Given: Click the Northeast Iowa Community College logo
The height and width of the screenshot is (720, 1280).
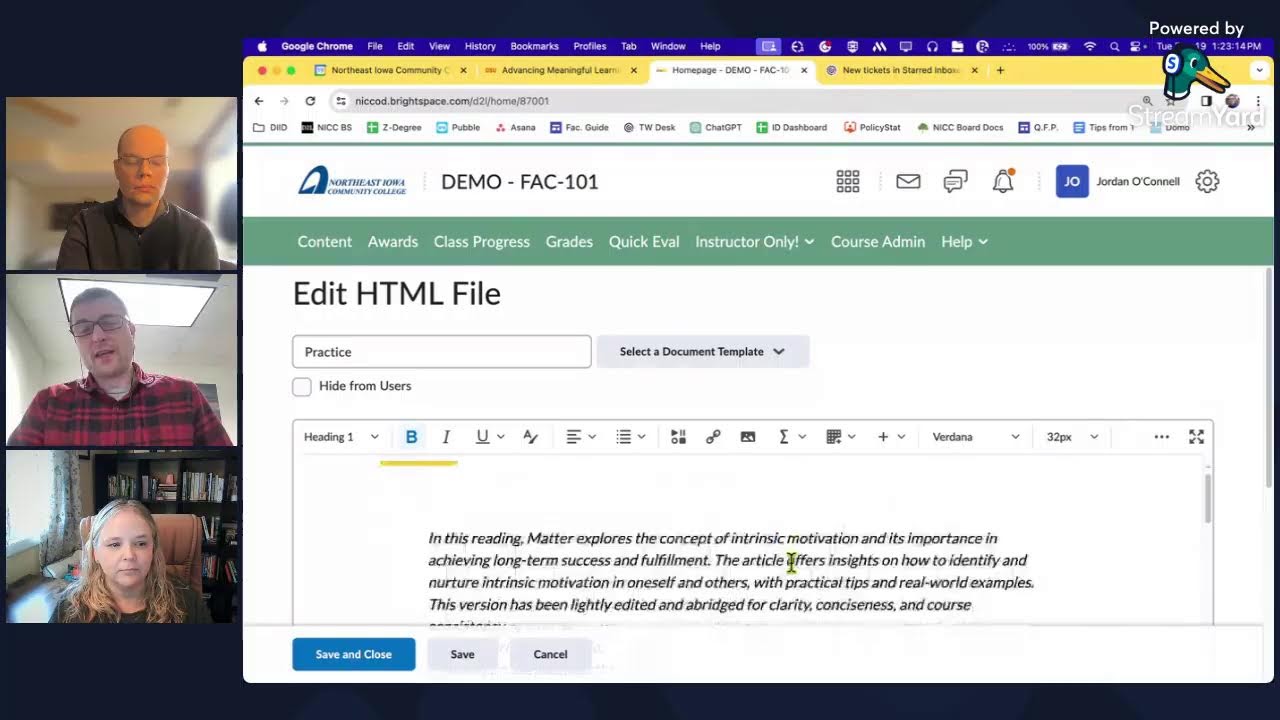Looking at the screenshot, I should (x=352, y=181).
